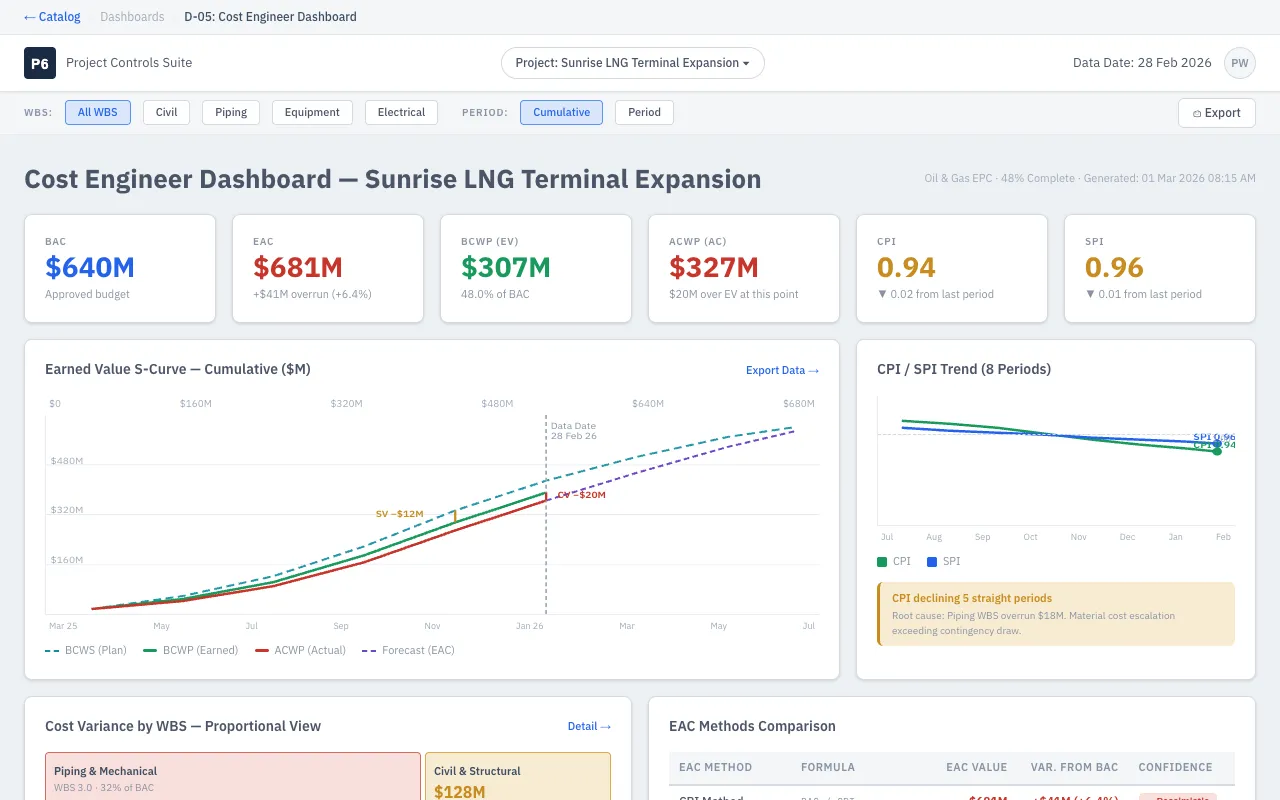
Task: Select the "D-05: Cost Engineer Dashboard" tab
Action: [269, 16]
